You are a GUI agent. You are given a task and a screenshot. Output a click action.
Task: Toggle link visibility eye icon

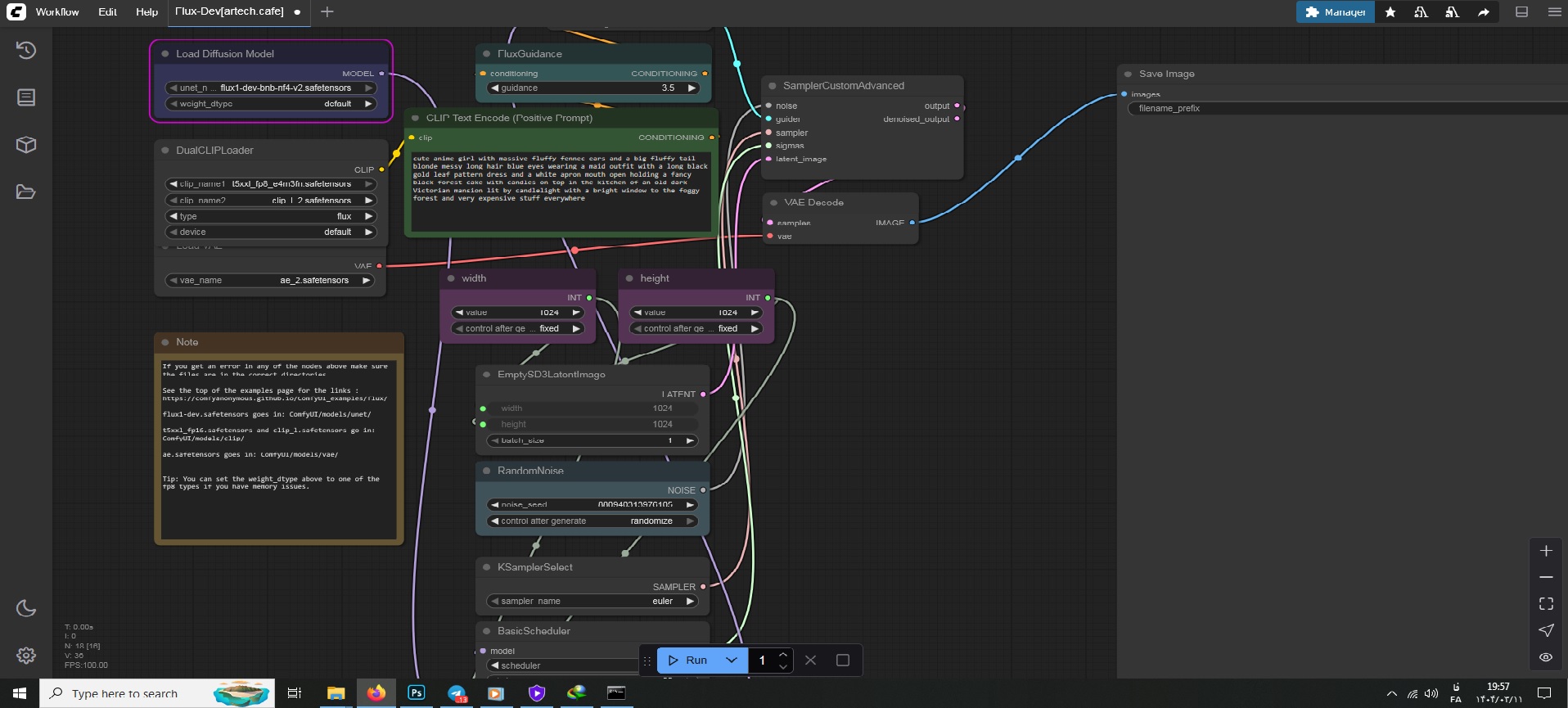pos(1546,656)
